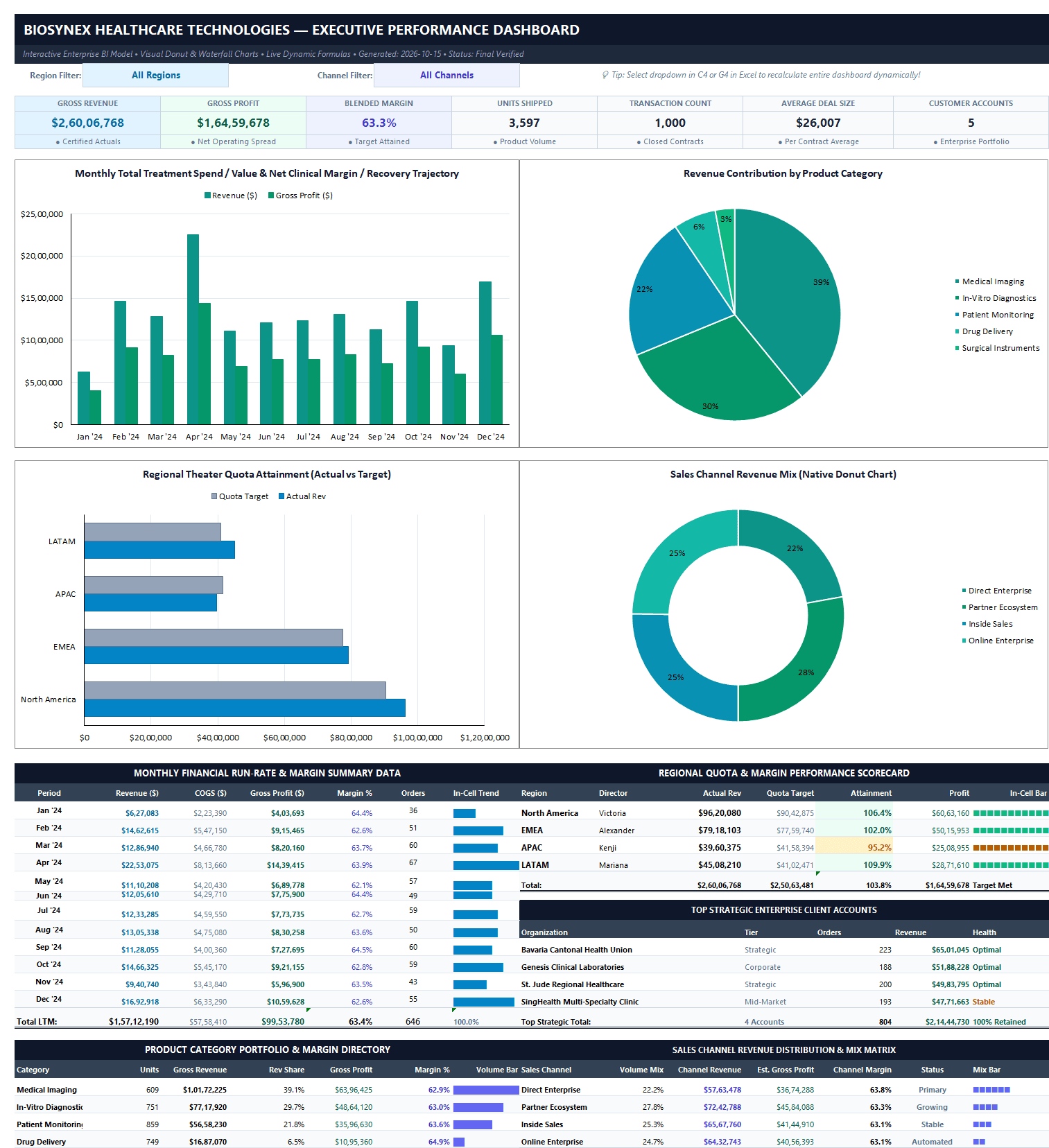
Task: Click the Surgical Instruments legend entry
Action: coord(997,348)
